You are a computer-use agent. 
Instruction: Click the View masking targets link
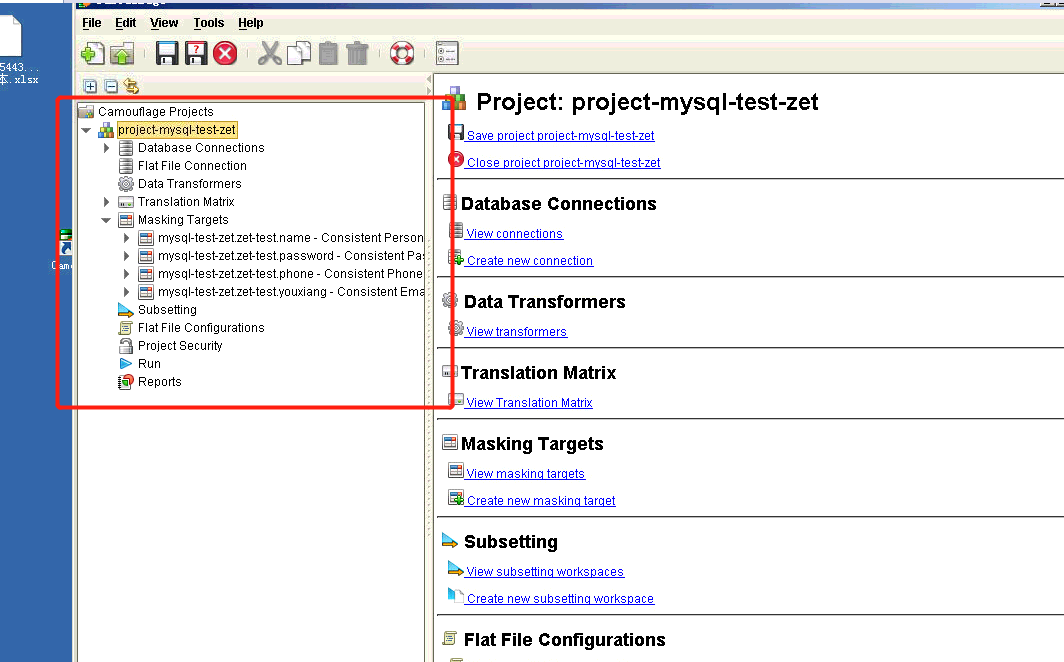pyautogui.click(x=525, y=474)
